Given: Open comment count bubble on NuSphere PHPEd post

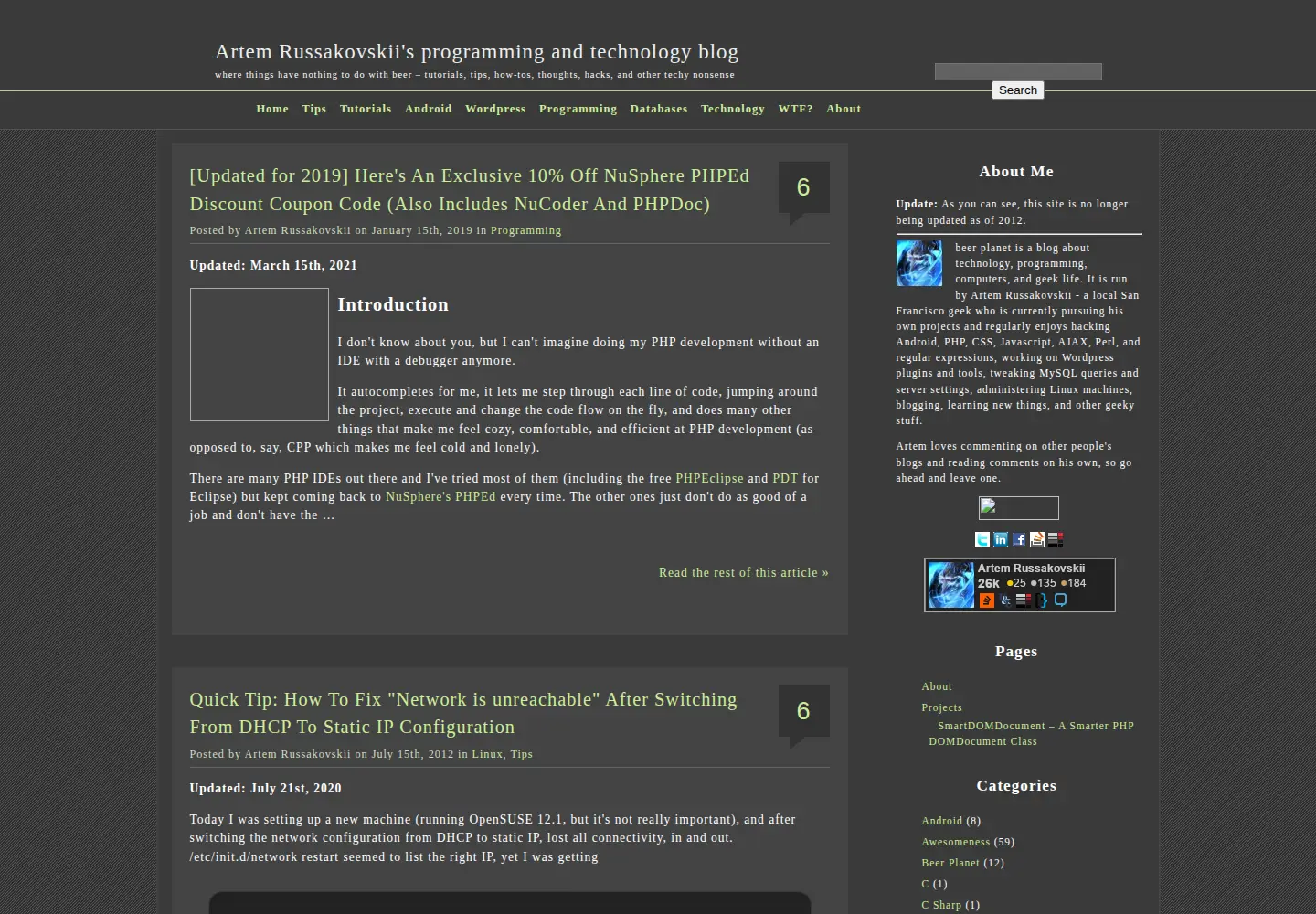Looking at the screenshot, I should click(803, 188).
